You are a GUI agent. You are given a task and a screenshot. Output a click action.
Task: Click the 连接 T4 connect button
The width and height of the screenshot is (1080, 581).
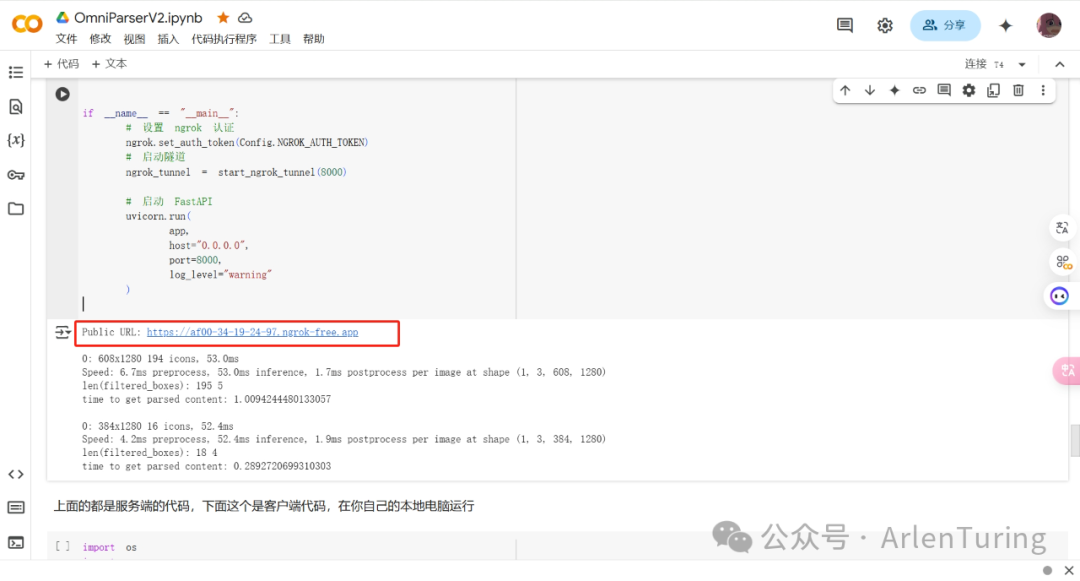click(x=984, y=64)
